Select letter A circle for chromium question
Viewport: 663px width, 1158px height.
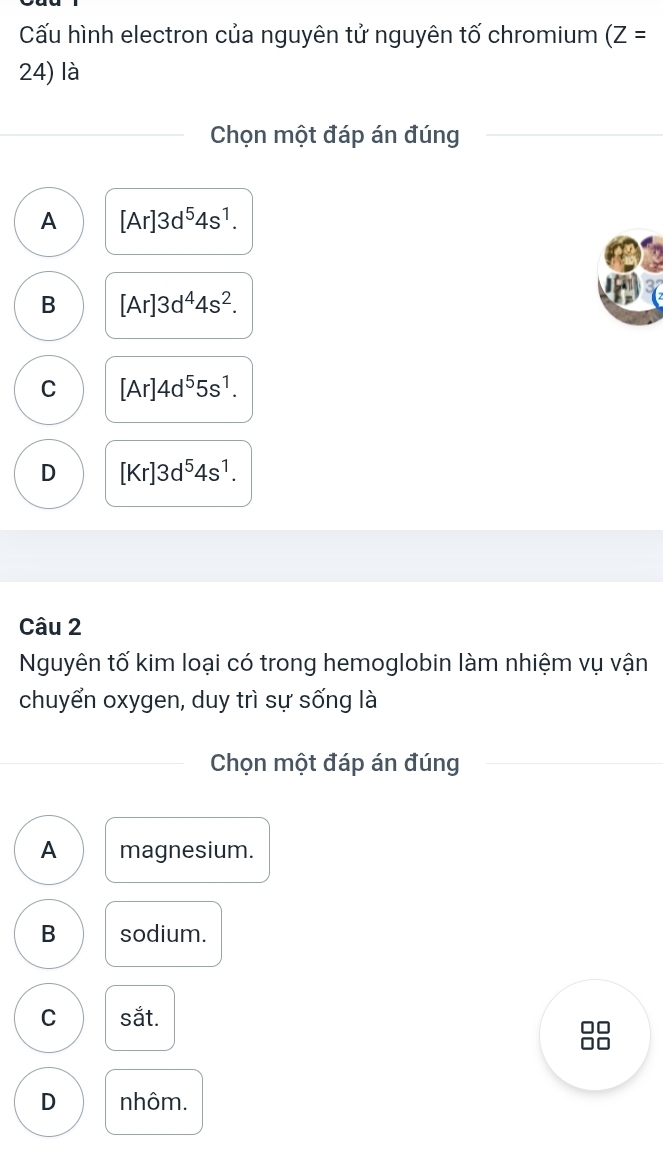pyautogui.click(x=49, y=222)
